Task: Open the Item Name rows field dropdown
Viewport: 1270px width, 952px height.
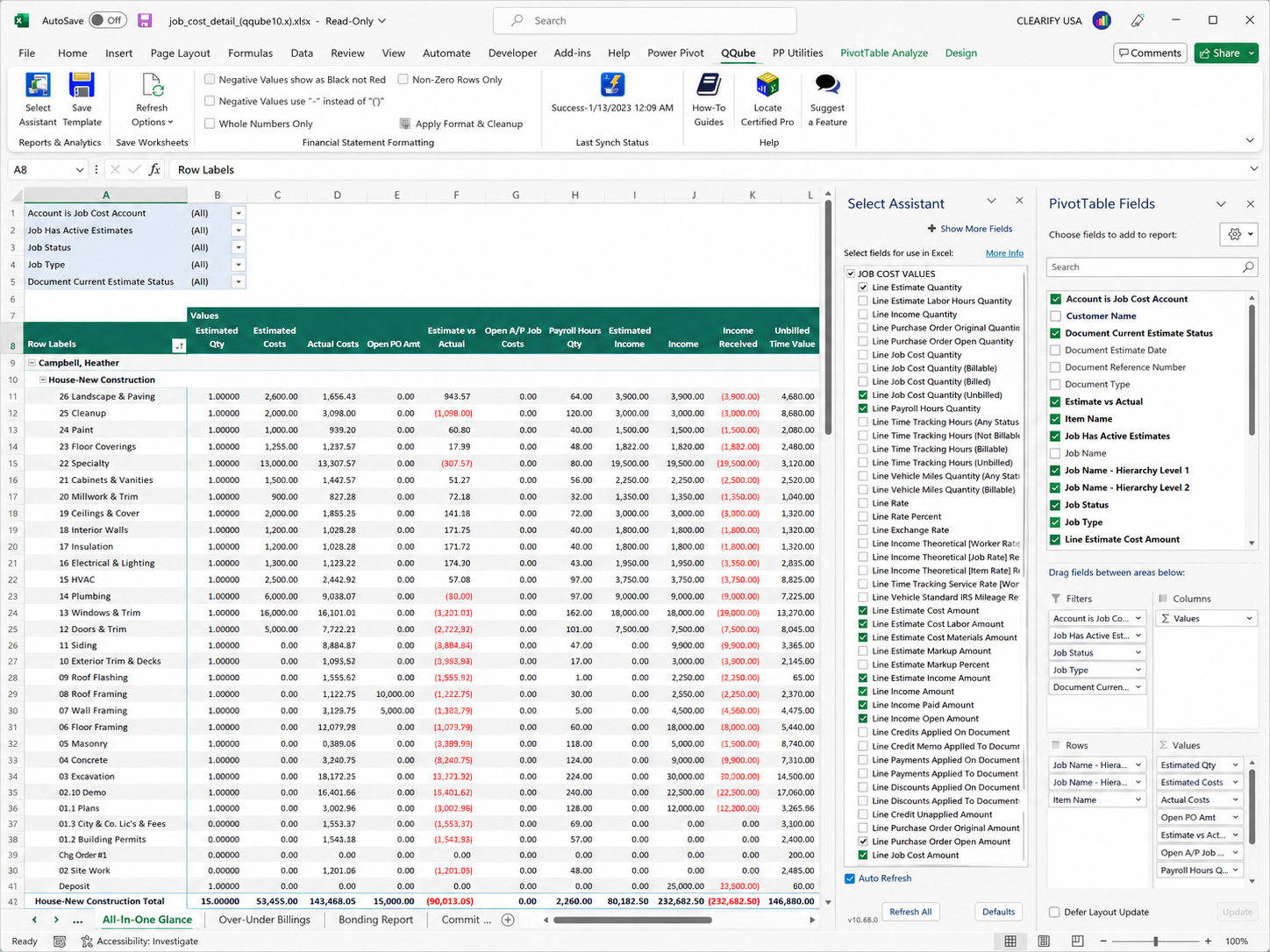Action: coord(1138,799)
